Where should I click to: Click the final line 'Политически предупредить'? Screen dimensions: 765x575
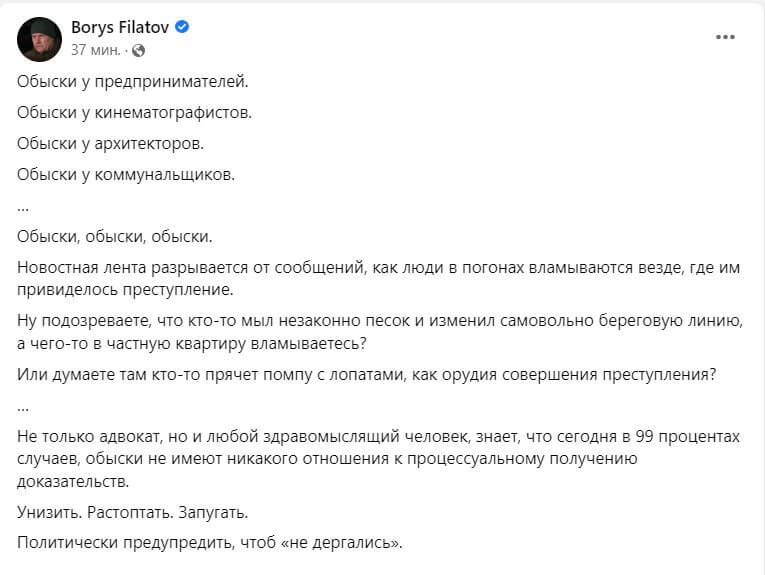pyautogui.click(x=210, y=543)
